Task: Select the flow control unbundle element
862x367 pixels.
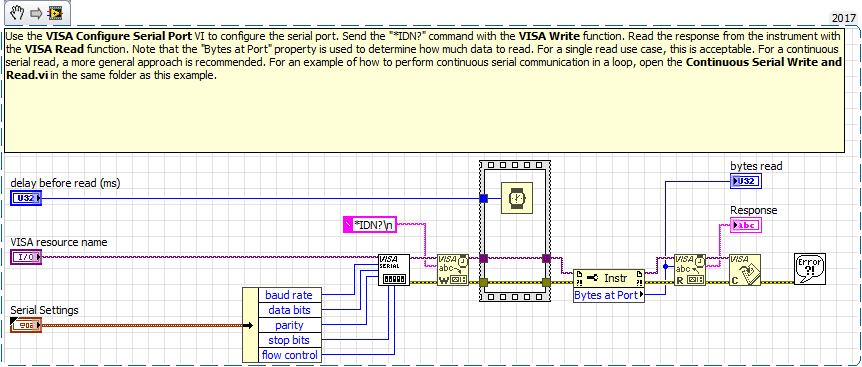Action: (289, 355)
